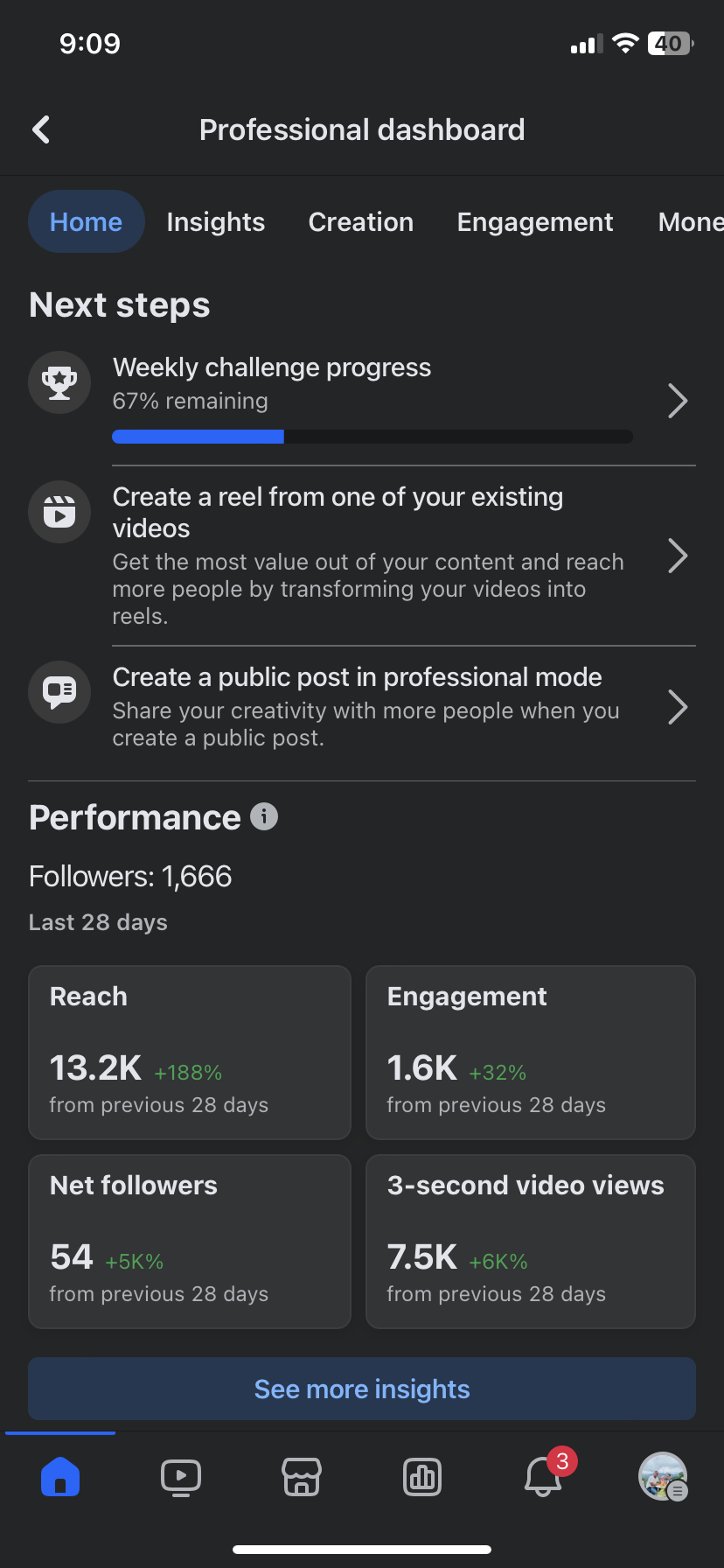Open notifications bell with 3 badge

544,1478
